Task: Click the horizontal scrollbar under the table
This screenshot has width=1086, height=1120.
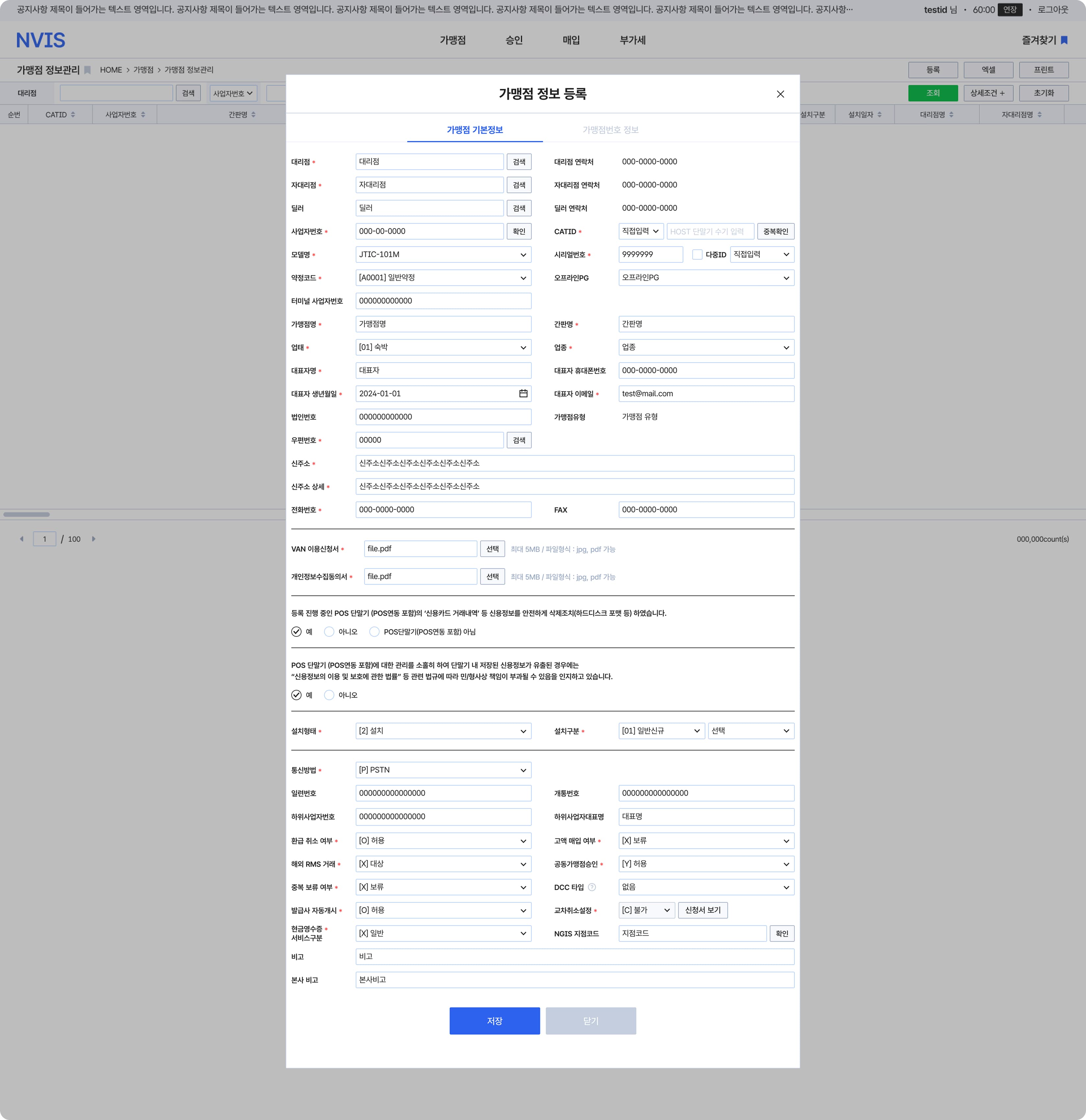Action: [27, 515]
